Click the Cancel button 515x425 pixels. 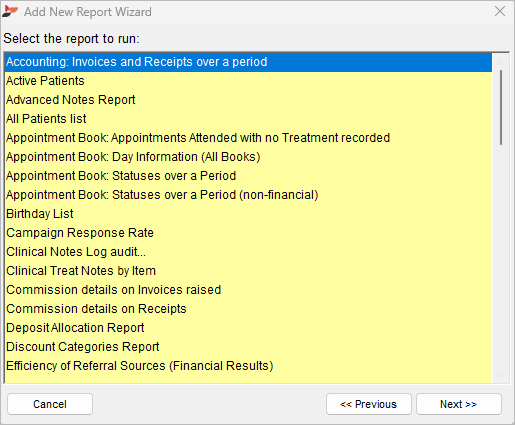pyautogui.click(x=50, y=404)
